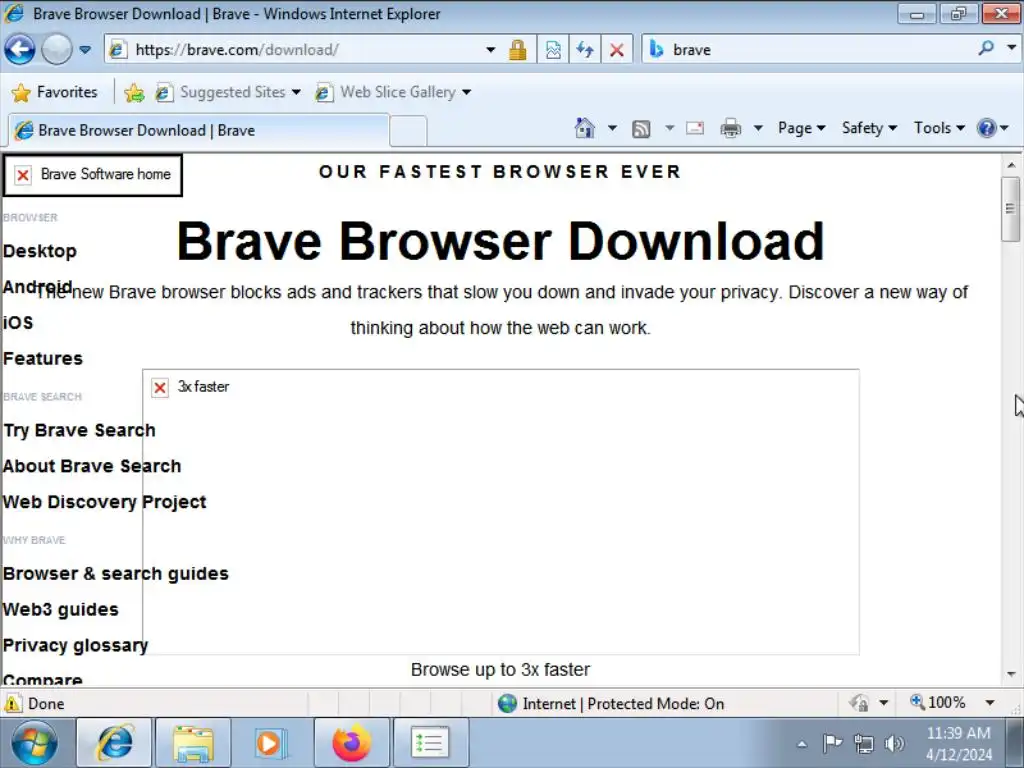1024x768 pixels.
Task: Open the Windows Start orb
Action: (34, 743)
